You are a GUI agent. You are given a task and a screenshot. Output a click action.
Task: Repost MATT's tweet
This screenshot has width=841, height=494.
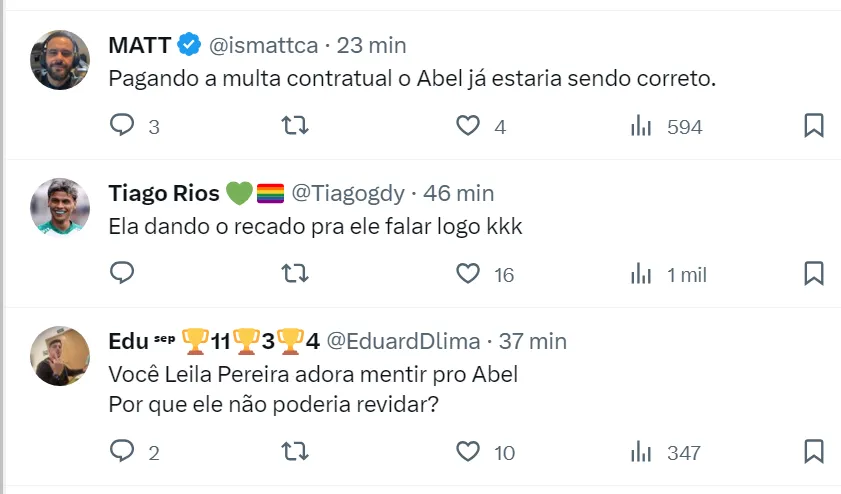pos(295,126)
